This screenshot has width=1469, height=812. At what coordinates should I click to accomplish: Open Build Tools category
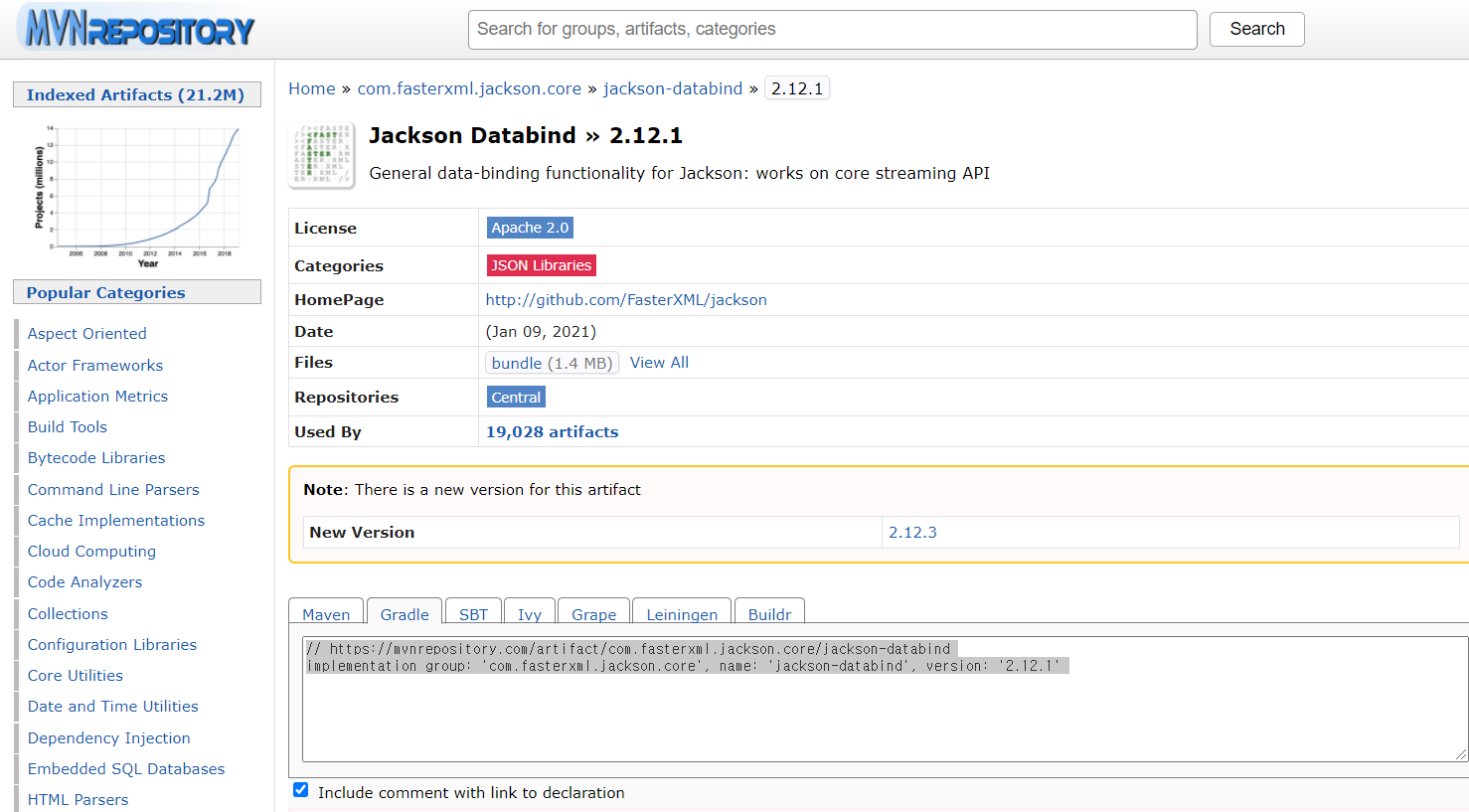click(x=67, y=426)
